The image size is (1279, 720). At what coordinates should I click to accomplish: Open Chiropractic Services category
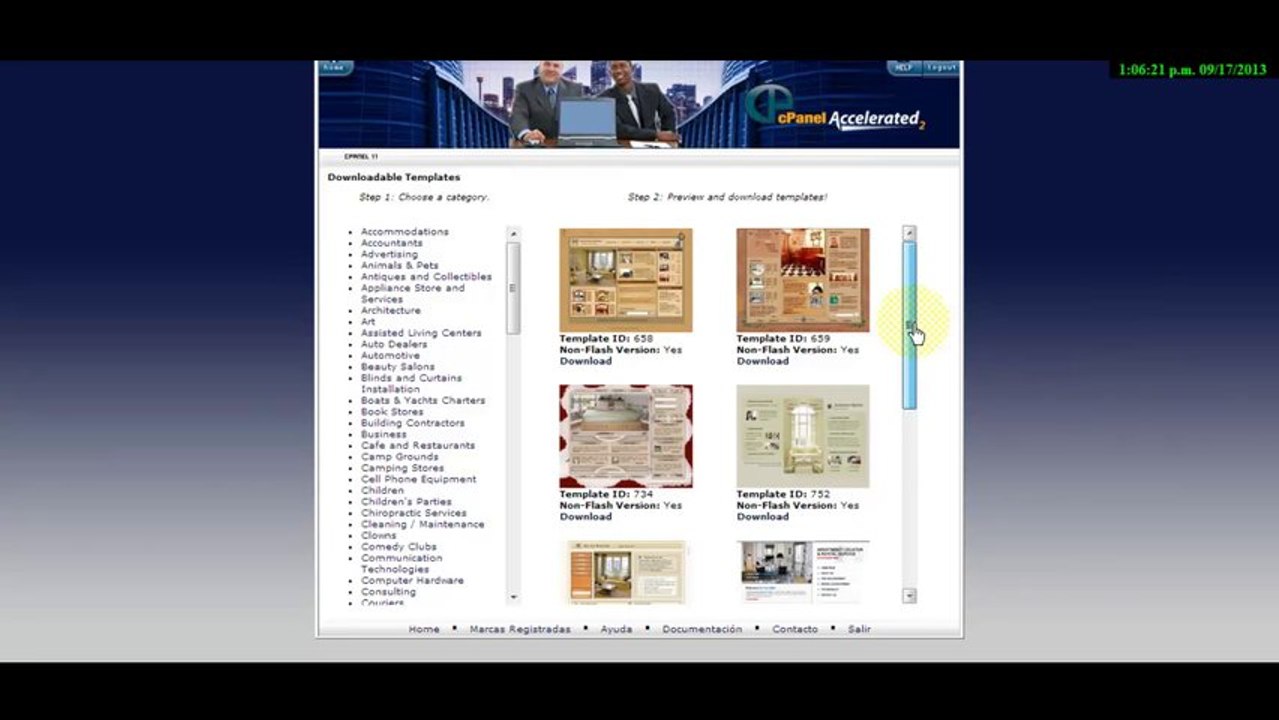tap(414, 513)
